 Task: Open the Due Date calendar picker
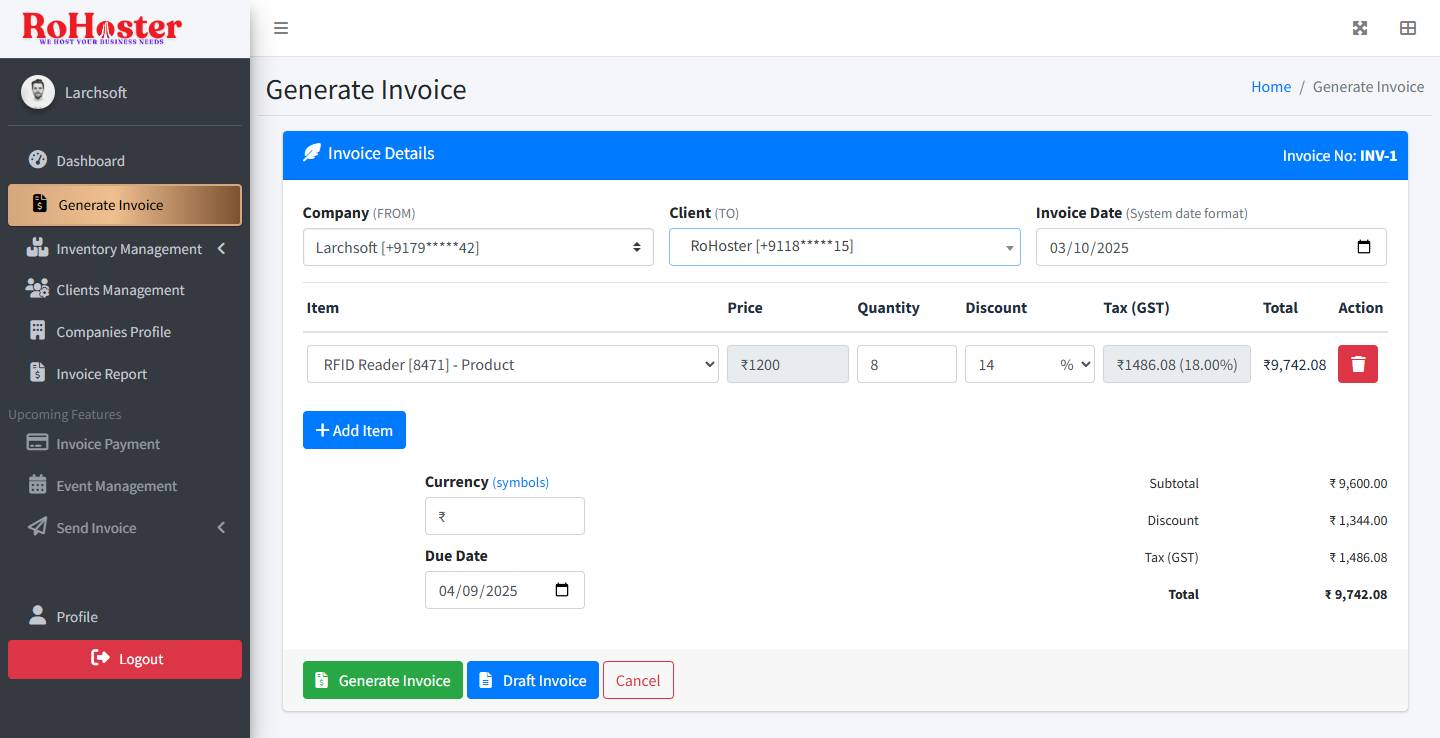point(563,590)
